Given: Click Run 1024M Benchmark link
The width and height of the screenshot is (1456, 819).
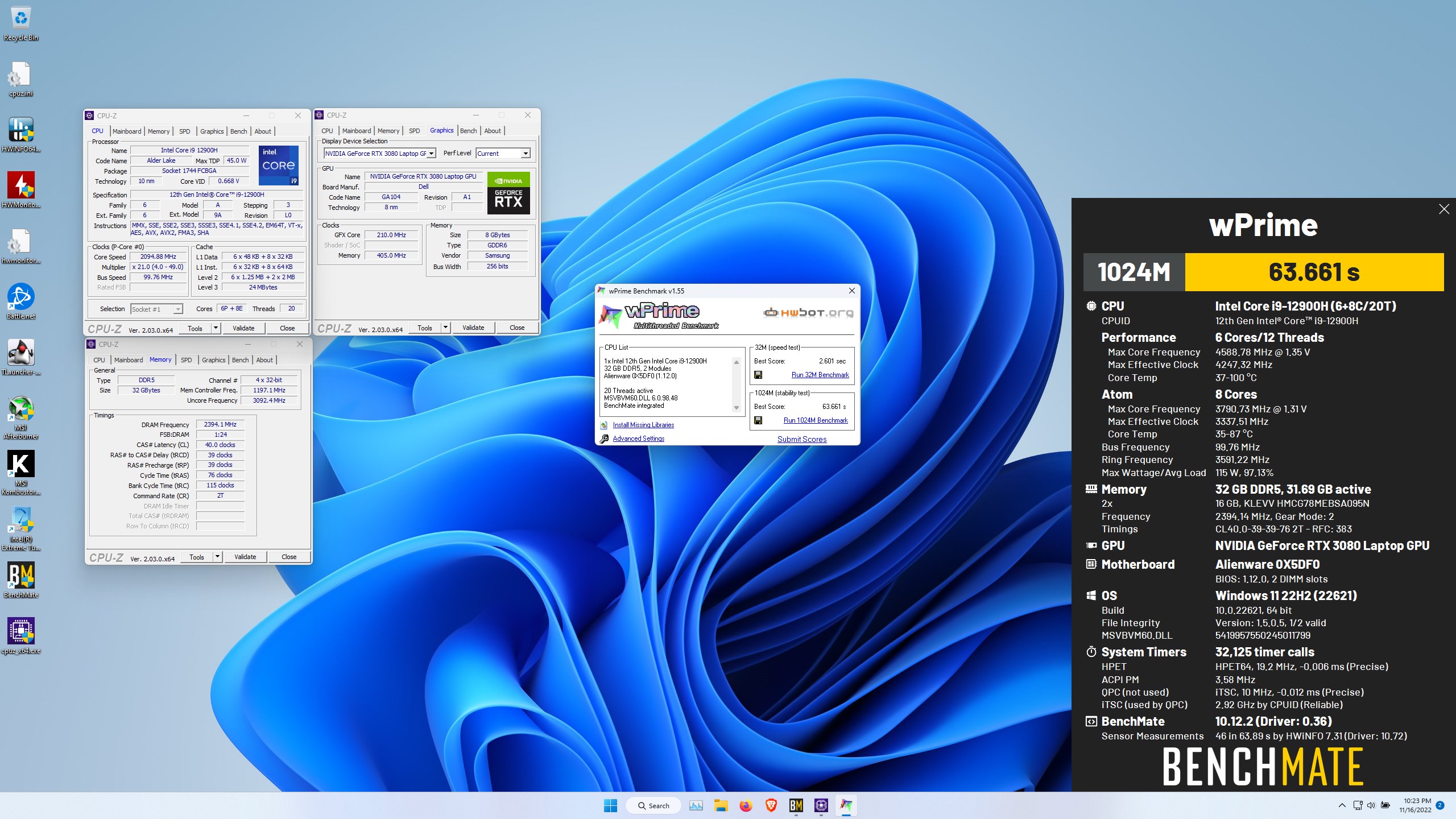Looking at the screenshot, I should tap(816, 420).
